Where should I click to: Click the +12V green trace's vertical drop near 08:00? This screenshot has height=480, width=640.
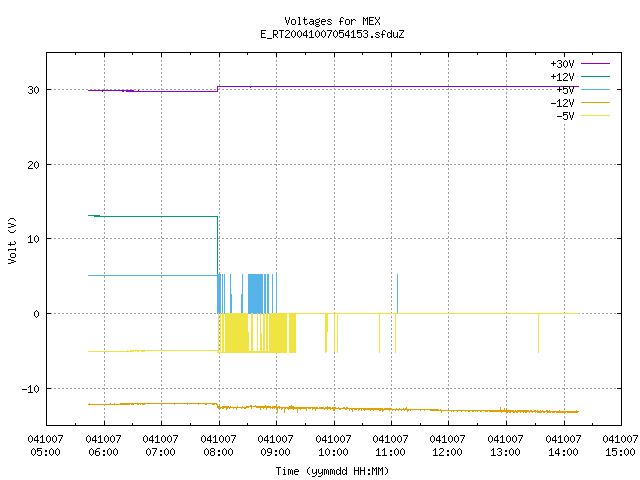click(x=218, y=245)
